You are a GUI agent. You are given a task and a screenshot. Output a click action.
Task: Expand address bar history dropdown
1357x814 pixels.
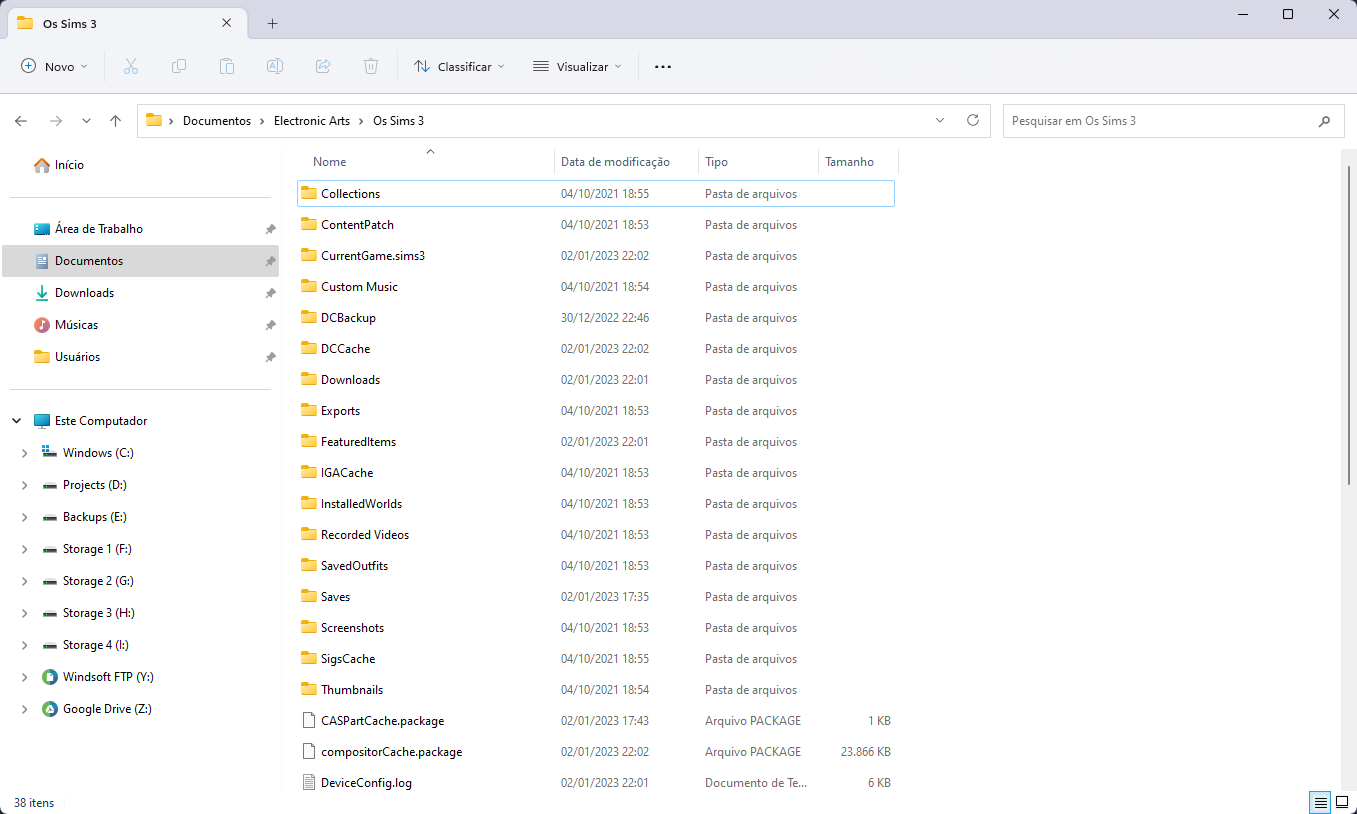[x=940, y=120]
